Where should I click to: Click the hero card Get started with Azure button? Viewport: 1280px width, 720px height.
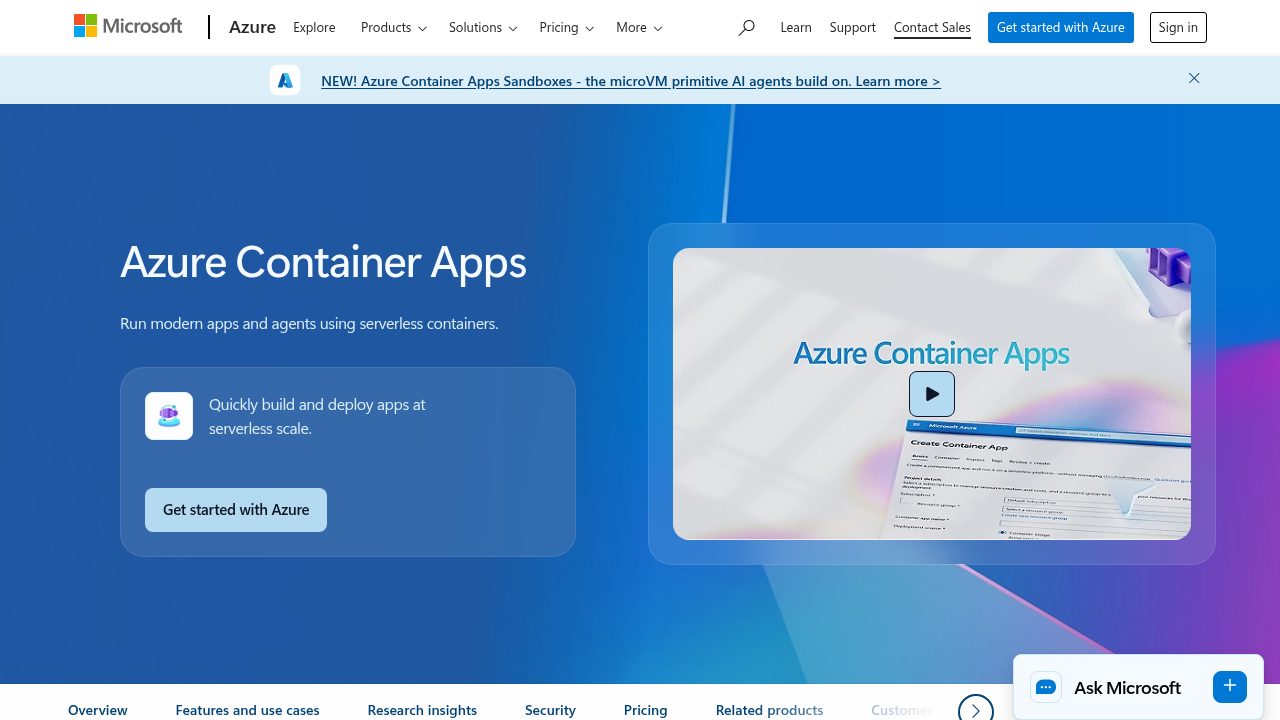(236, 510)
